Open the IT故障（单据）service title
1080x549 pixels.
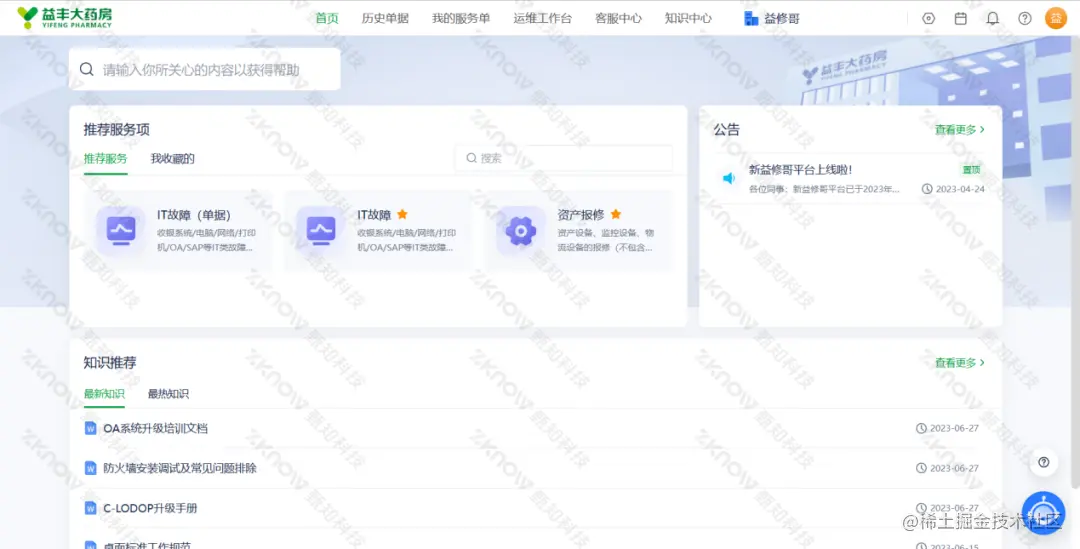(x=194, y=215)
